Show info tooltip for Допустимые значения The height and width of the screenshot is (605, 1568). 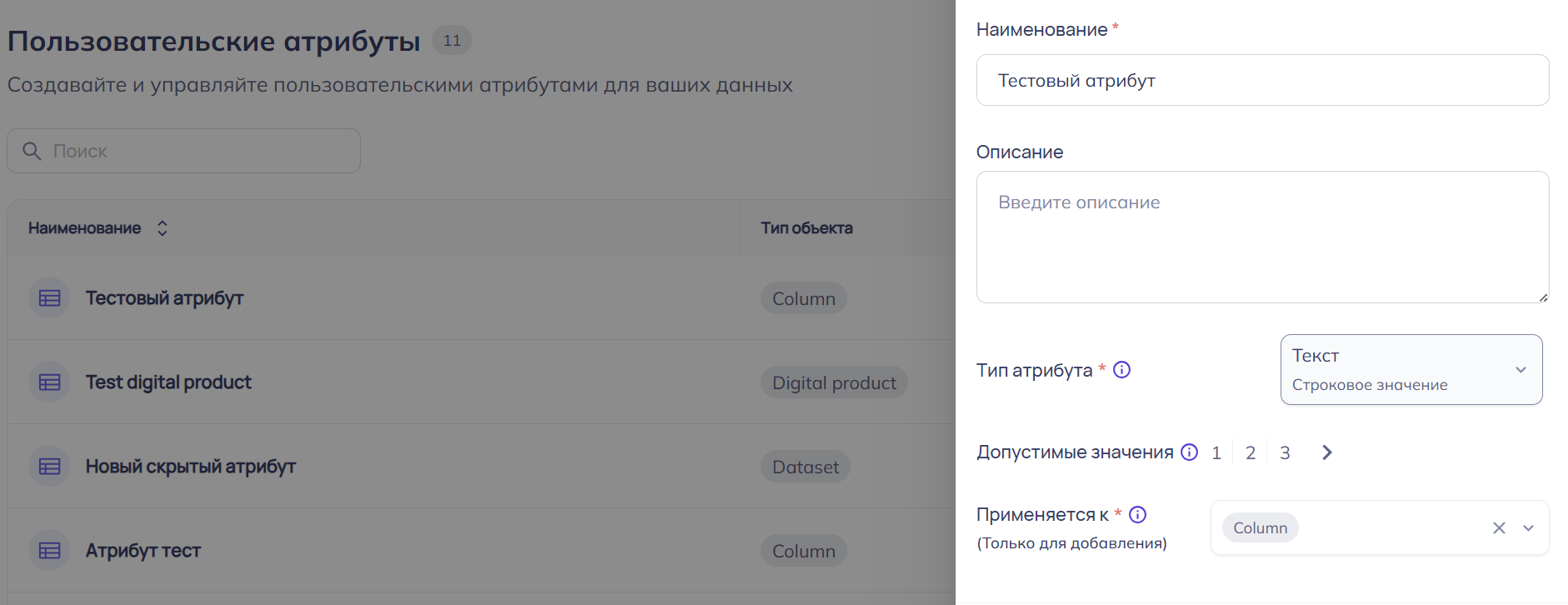pos(1190,452)
